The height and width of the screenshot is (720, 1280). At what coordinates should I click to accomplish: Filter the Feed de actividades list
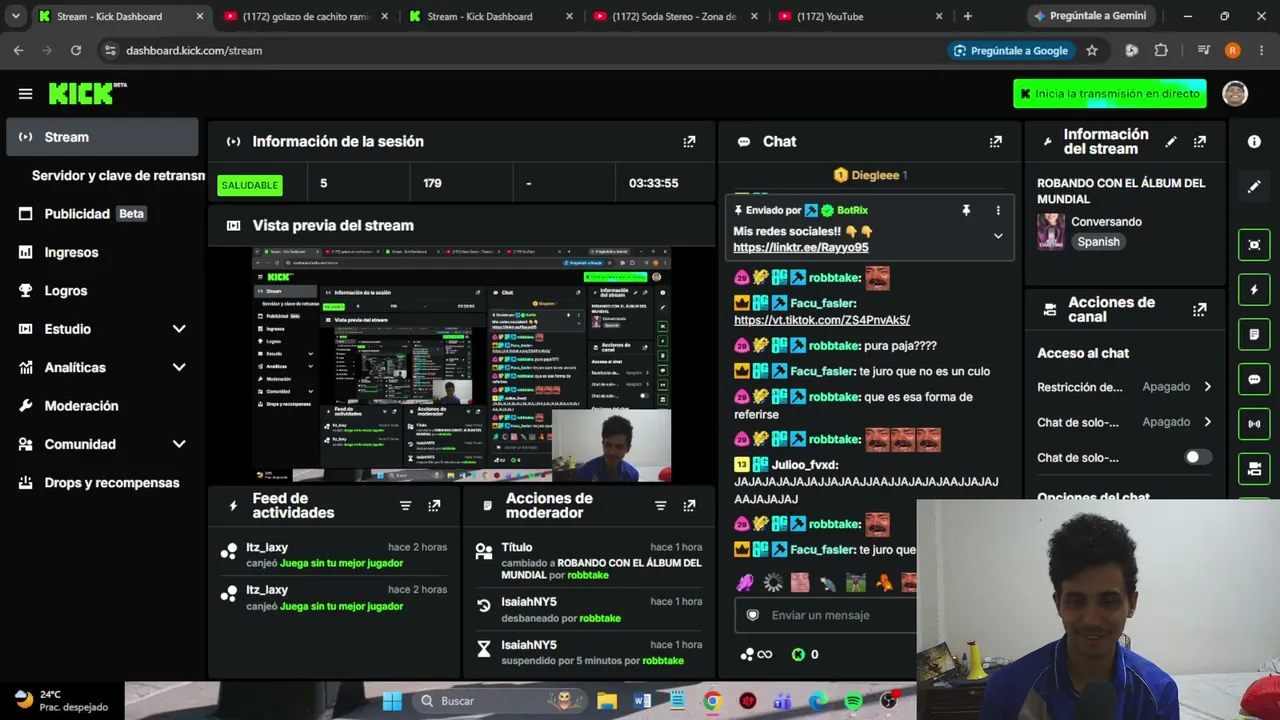click(x=405, y=506)
